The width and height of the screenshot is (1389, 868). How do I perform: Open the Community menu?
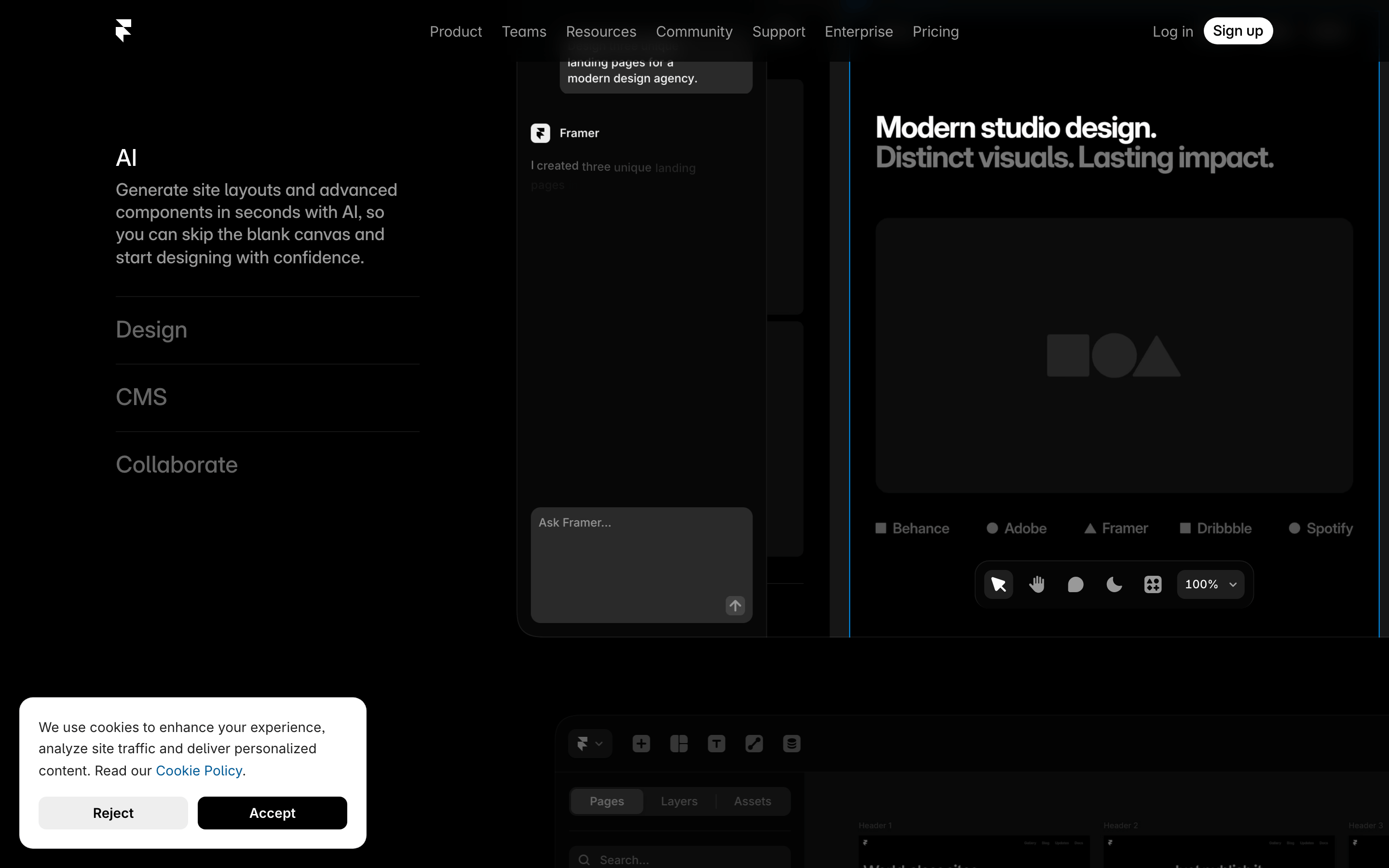point(694,31)
